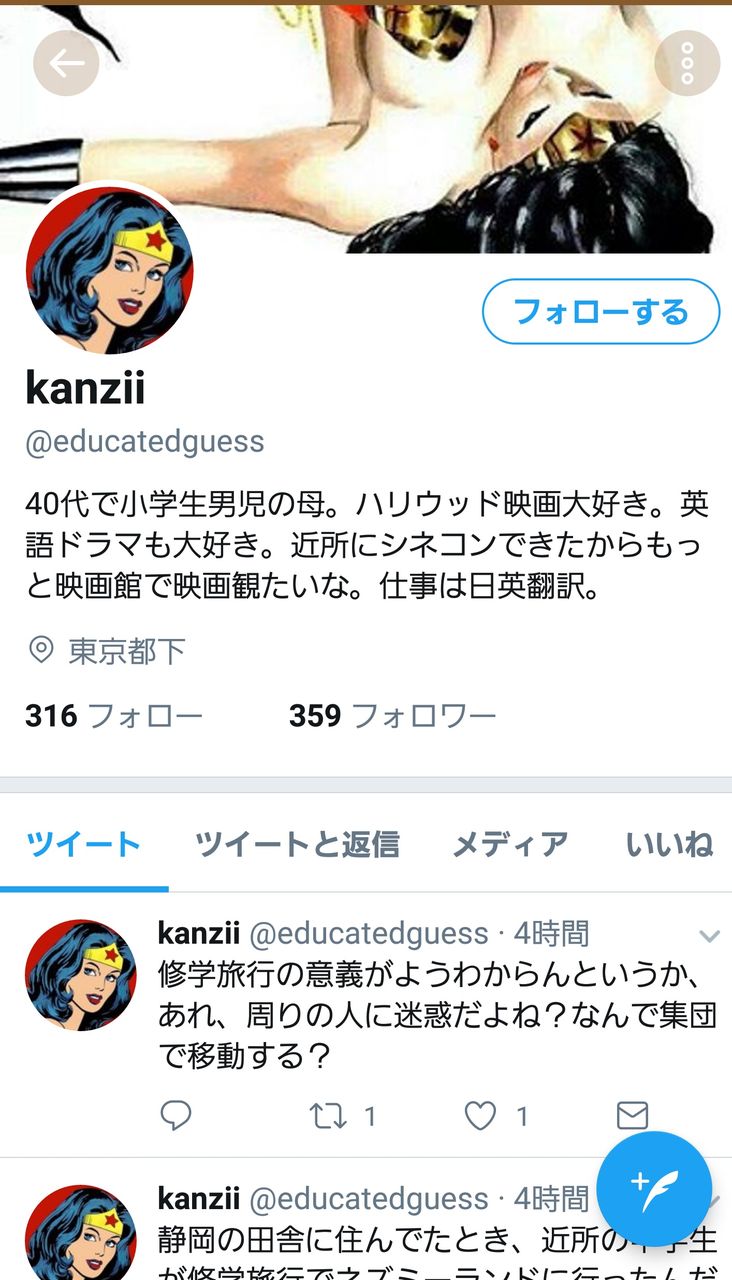Tap the first tweet's avatar thumbnail
732x1280 pixels.
pos(81,975)
